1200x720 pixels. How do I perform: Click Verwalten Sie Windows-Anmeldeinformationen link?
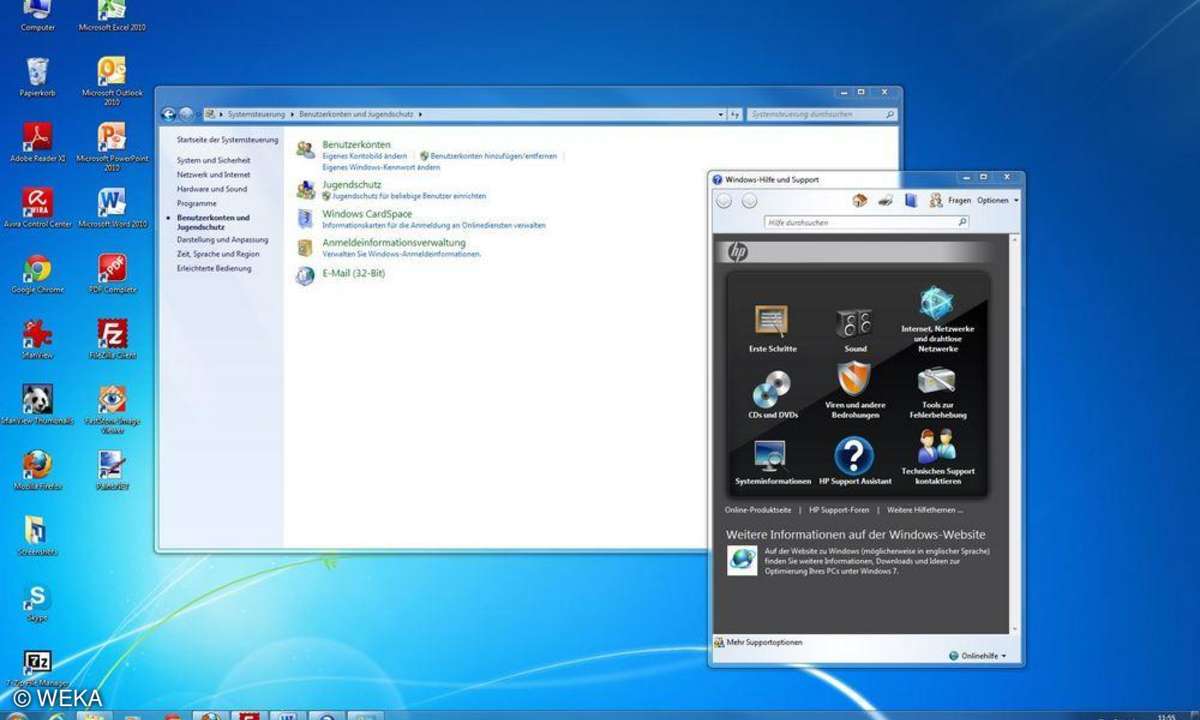point(402,254)
